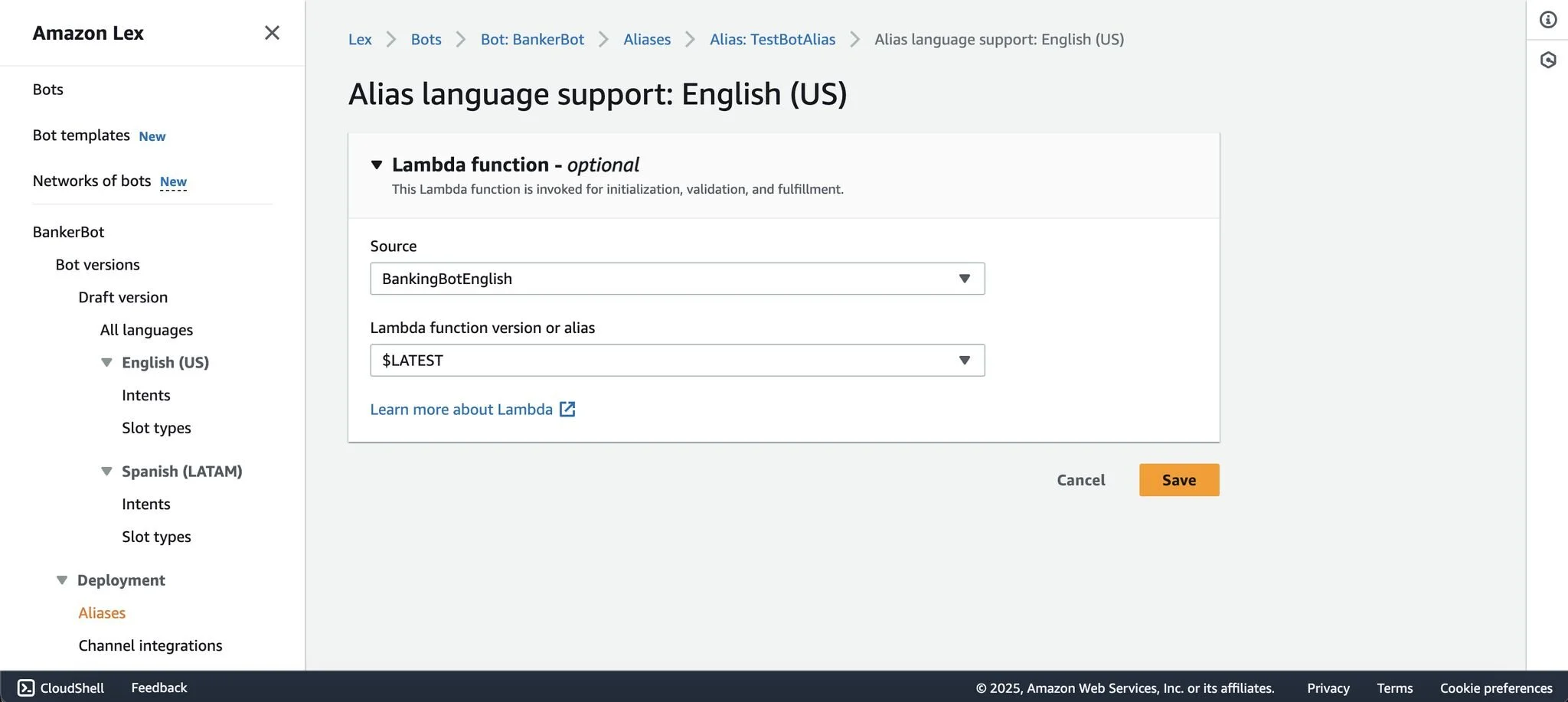Image resolution: width=1568 pixels, height=702 pixels.
Task: Save the alias language settings
Action: [1178, 480]
